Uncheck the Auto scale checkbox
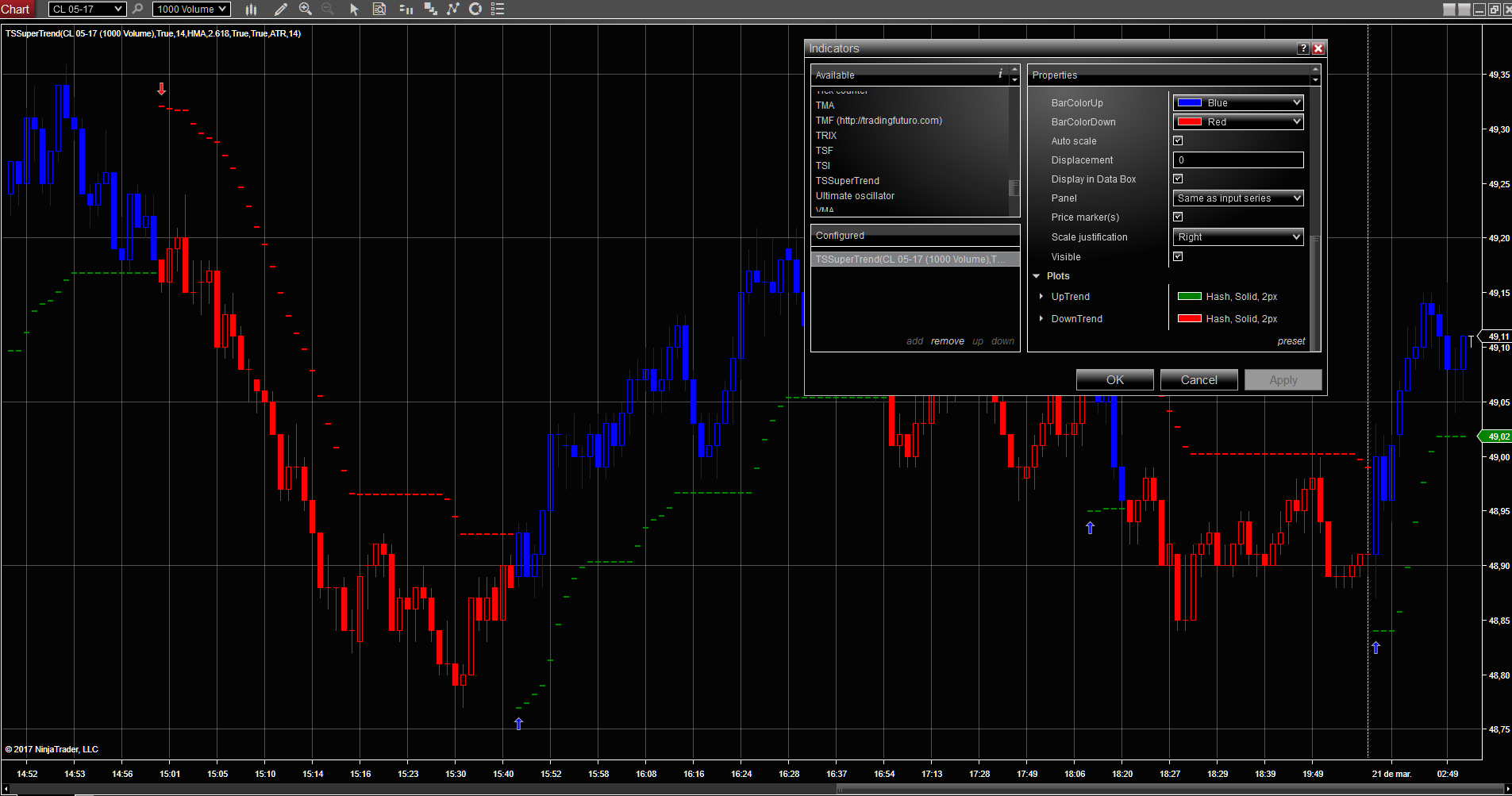Screen dimensions: 1512x796 click(1178, 140)
